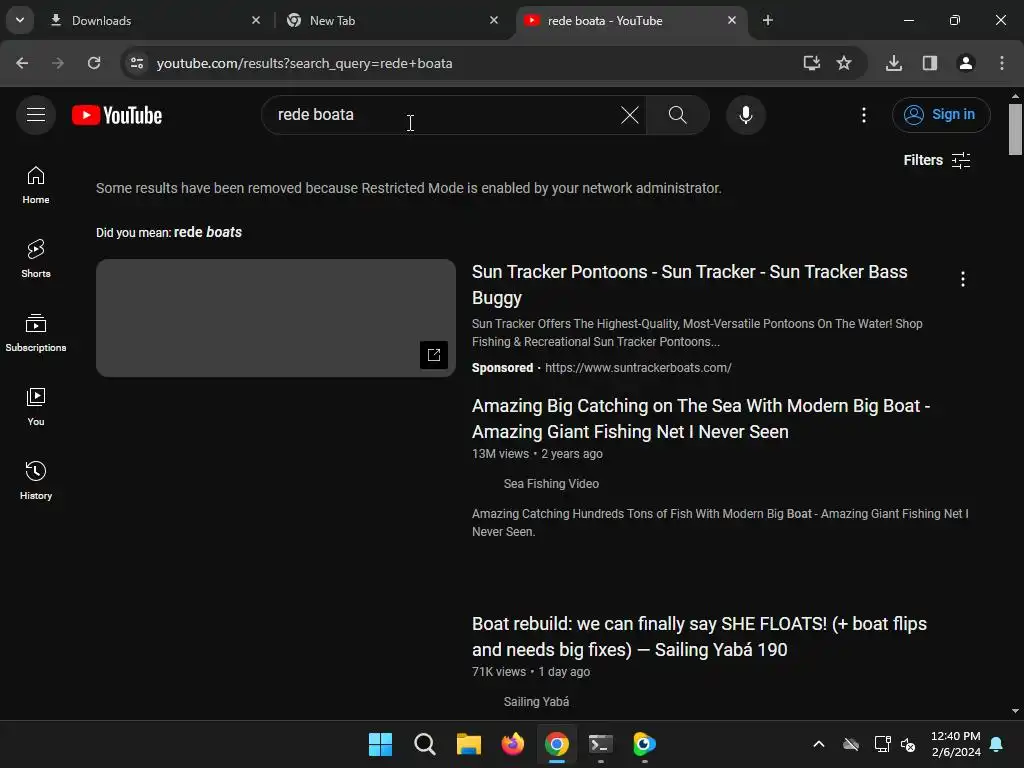1024x768 pixels.
Task: Open Shorts from sidebar
Action: point(36,259)
